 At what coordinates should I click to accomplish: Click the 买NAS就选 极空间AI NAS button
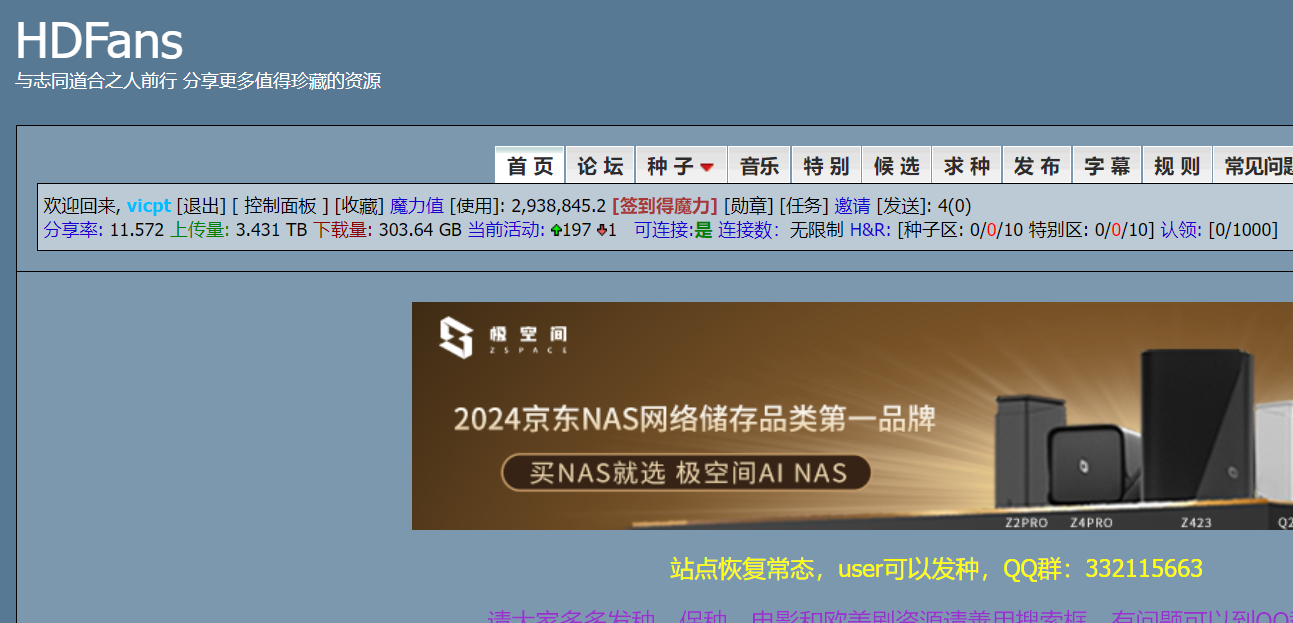point(686,473)
